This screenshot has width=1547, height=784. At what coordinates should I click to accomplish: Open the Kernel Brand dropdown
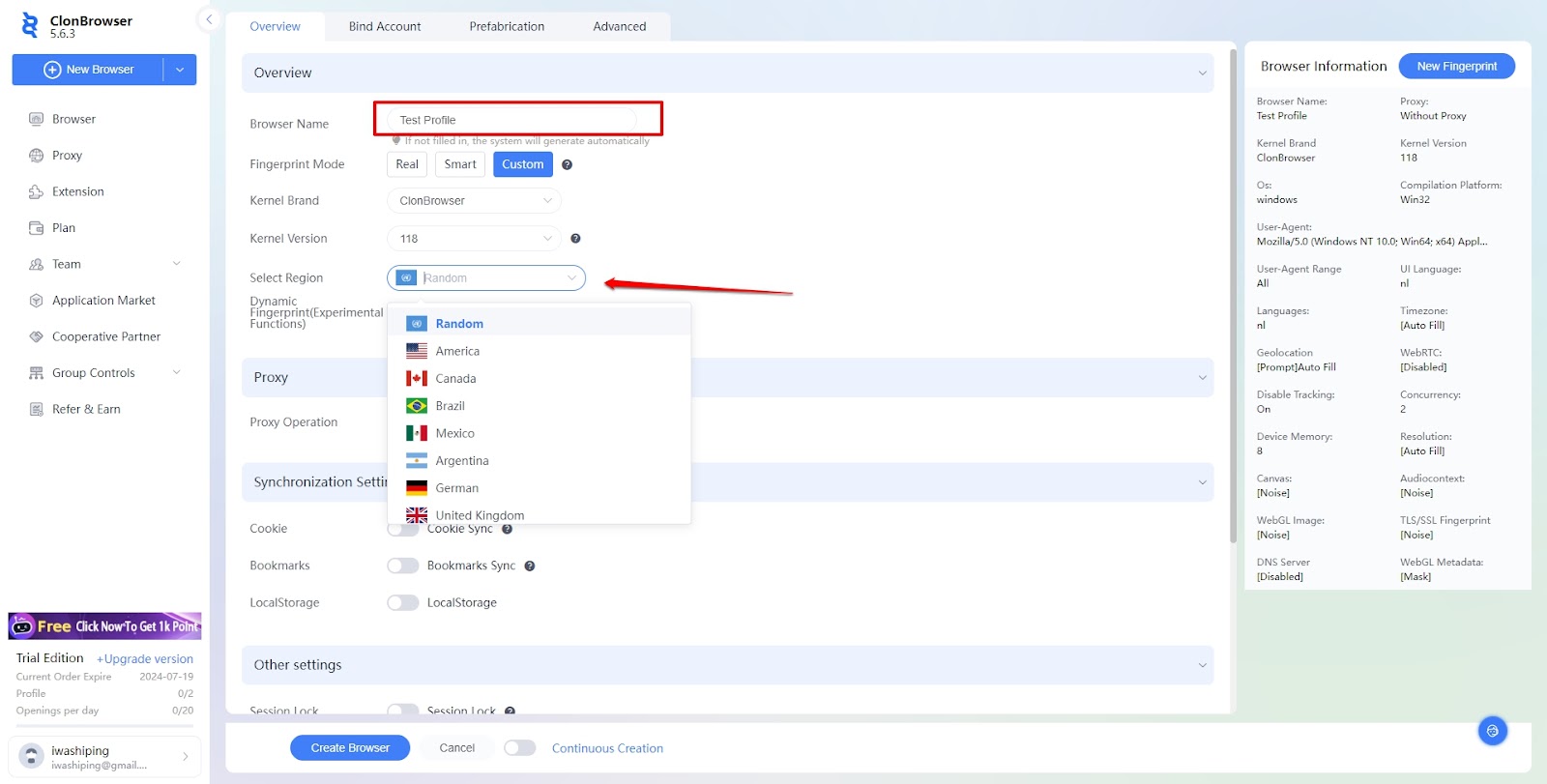point(474,201)
